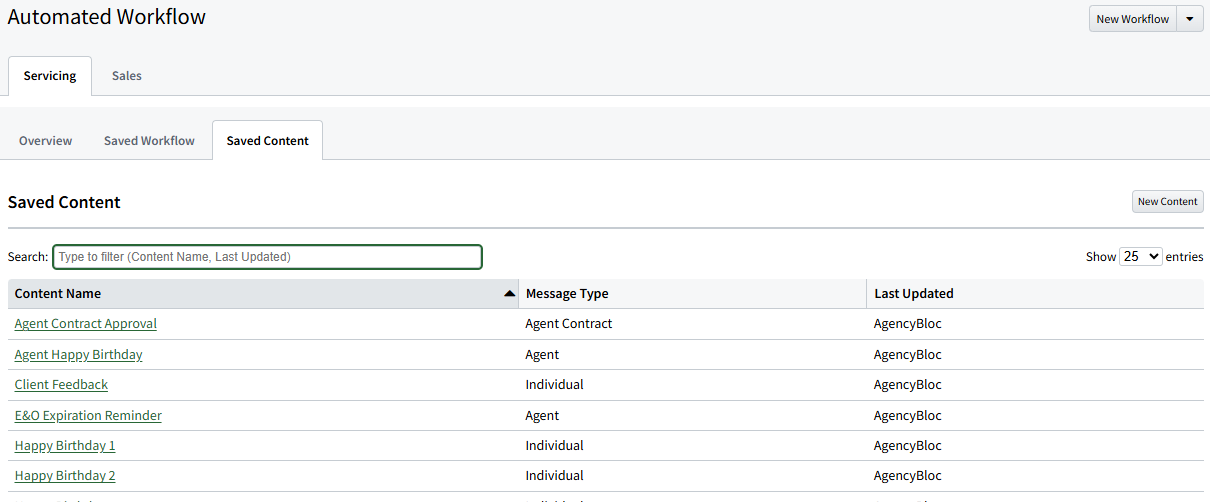The width and height of the screenshot is (1210, 502).
Task: Select the 'Individual' cell in Happy Birthday 1 row
Action: point(554,446)
